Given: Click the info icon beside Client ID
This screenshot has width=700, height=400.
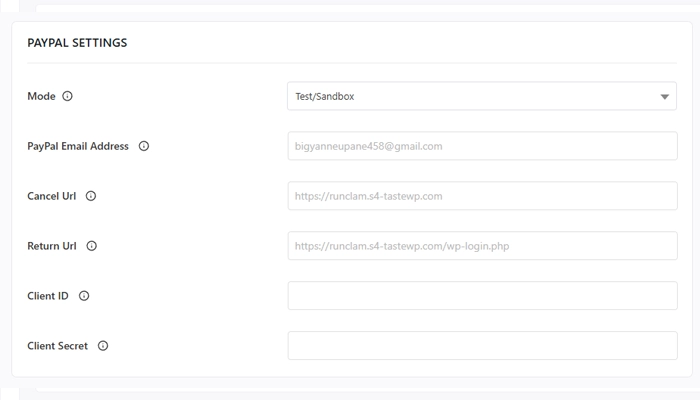Looking at the screenshot, I should click(x=84, y=296).
